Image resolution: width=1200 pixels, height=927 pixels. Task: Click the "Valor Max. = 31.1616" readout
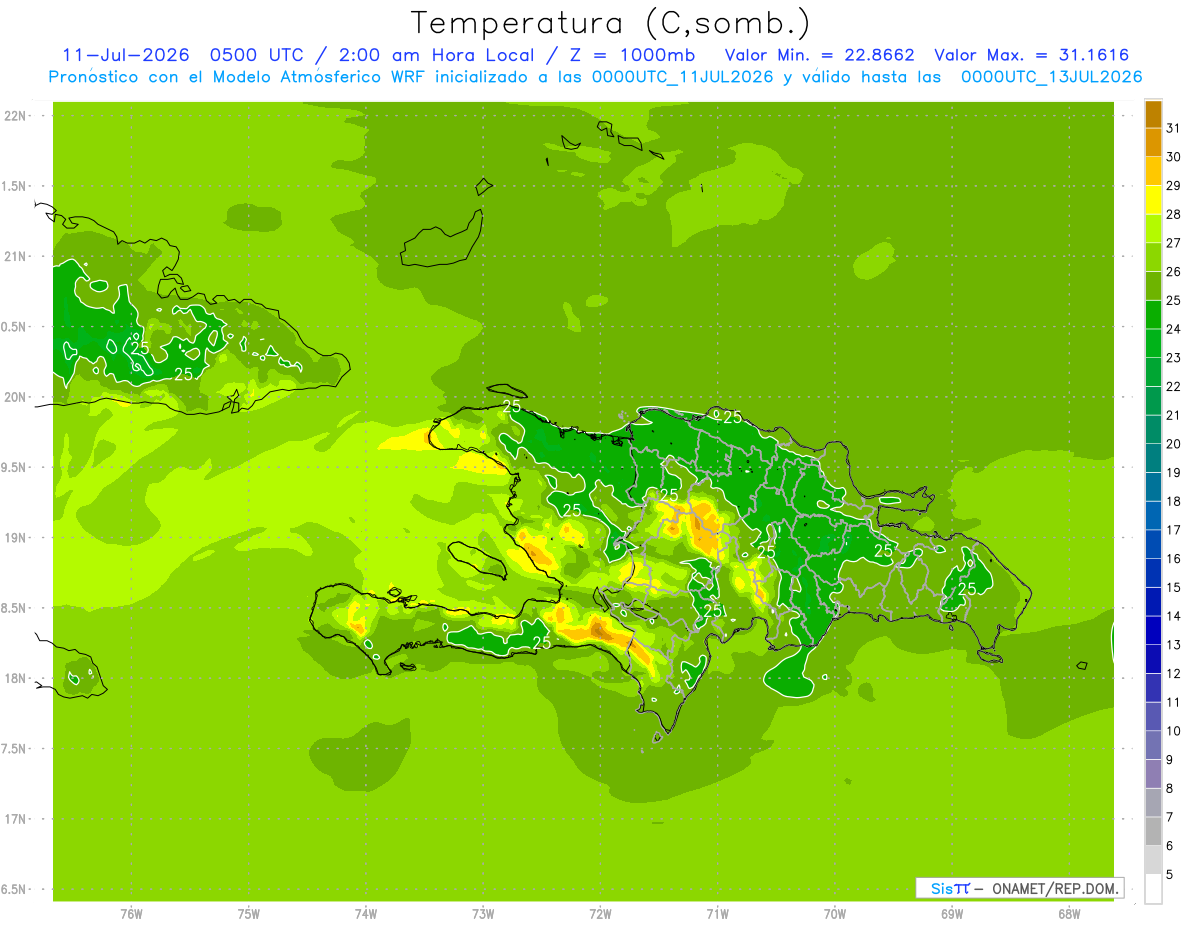coord(1034,55)
